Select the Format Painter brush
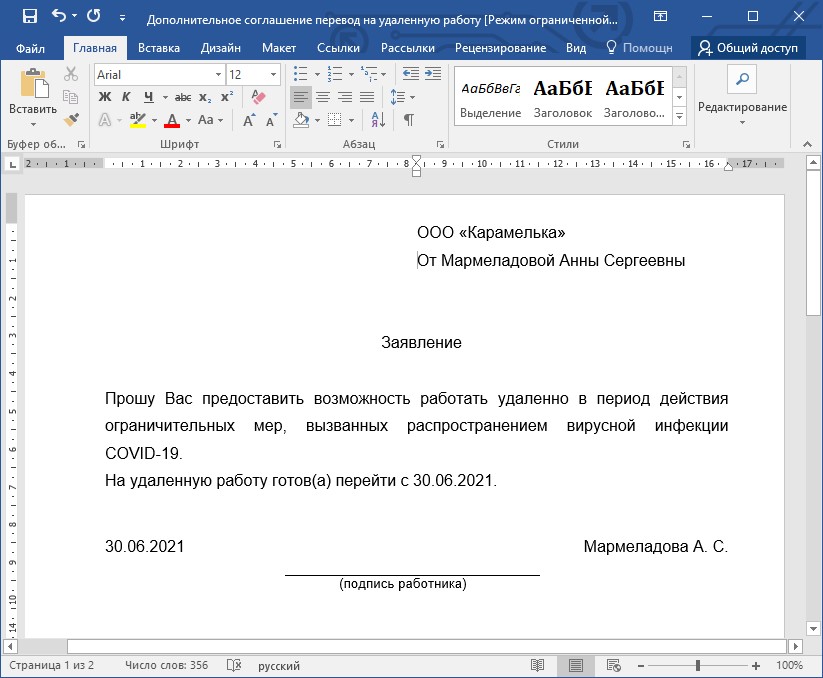The height and width of the screenshot is (678, 823). pos(71,120)
